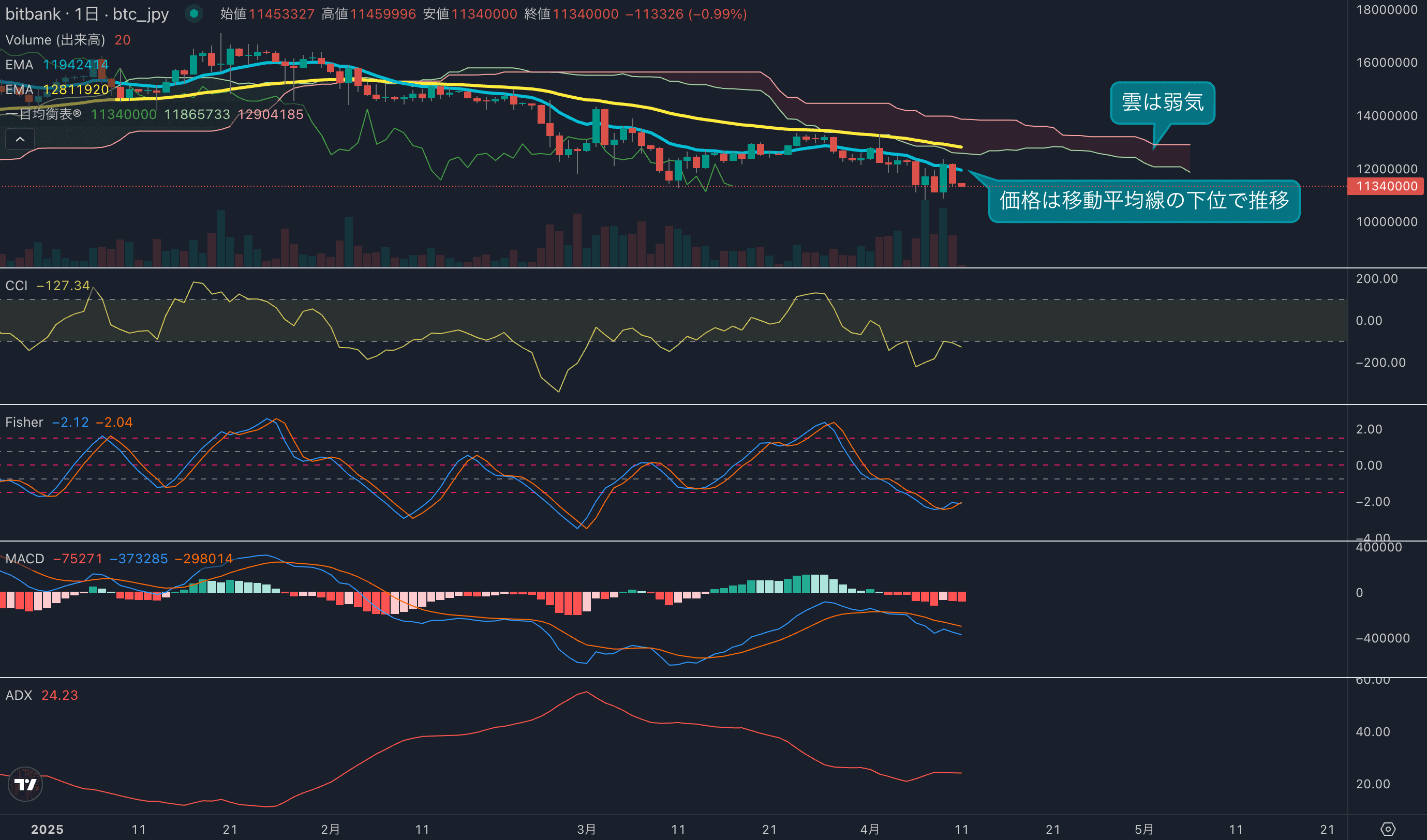The image size is (1427, 840).
Task: Select the Fisher indicator label
Action: (24, 422)
